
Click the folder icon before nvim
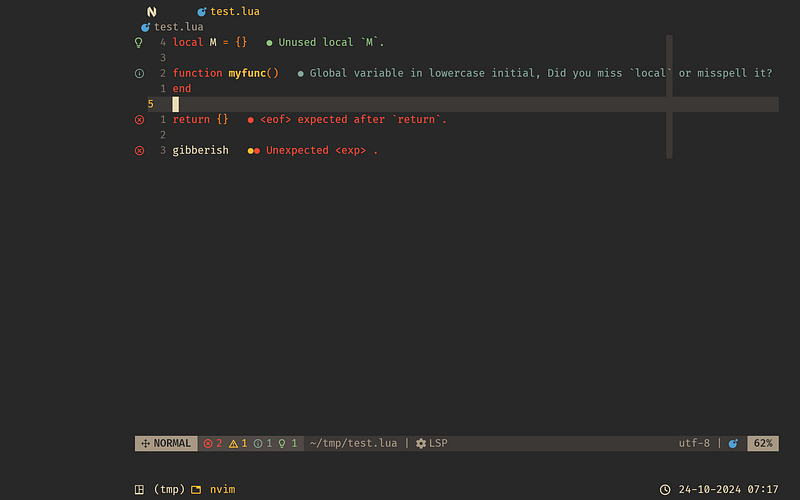click(x=196, y=490)
